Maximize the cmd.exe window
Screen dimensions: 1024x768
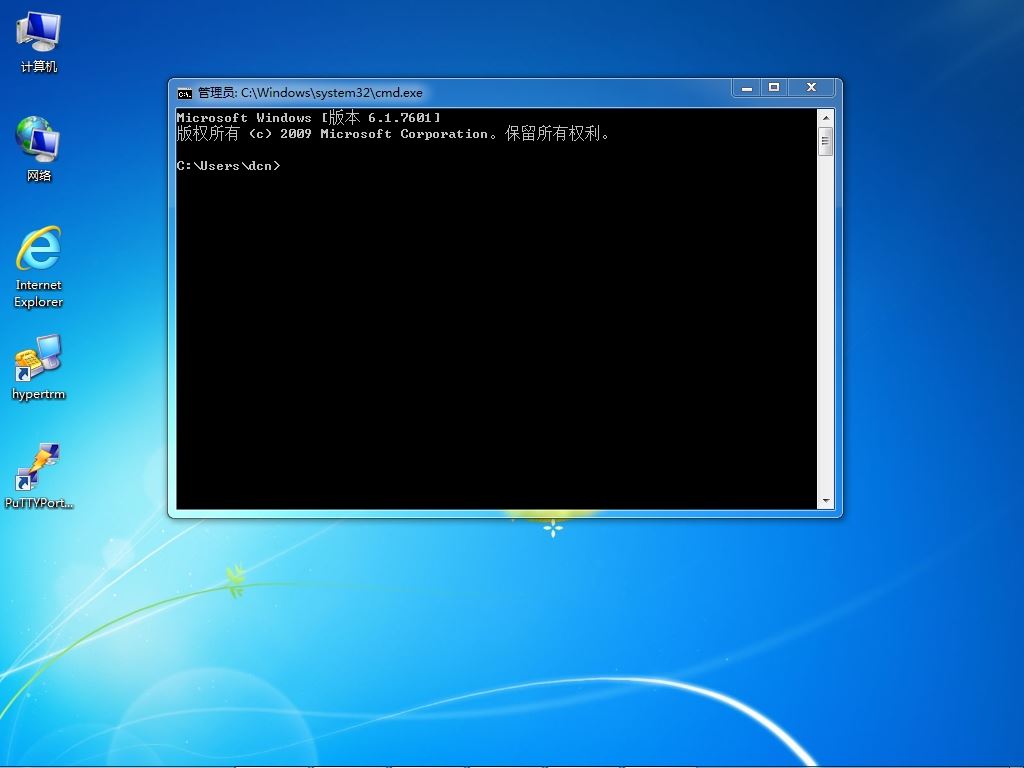[x=775, y=88]
